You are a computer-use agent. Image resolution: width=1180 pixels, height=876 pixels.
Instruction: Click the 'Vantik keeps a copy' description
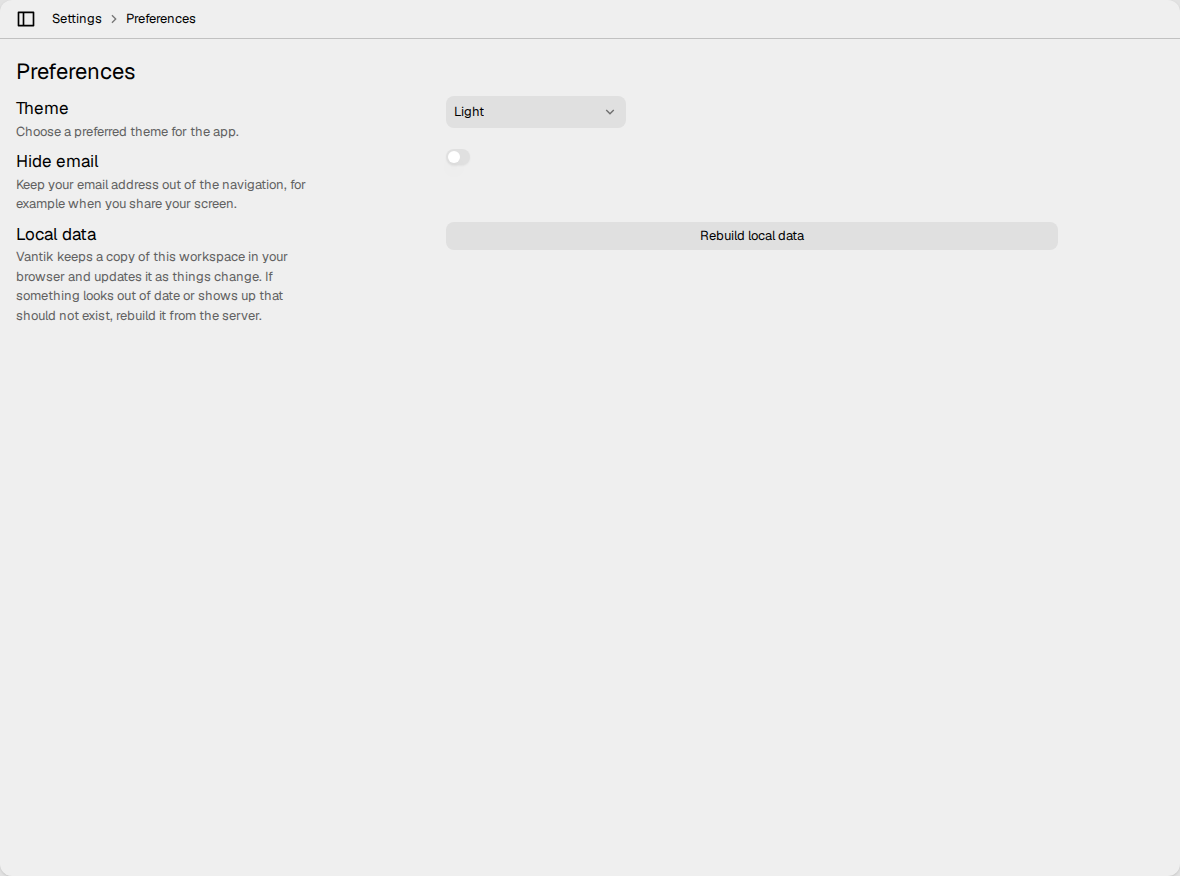pos(152,286)
